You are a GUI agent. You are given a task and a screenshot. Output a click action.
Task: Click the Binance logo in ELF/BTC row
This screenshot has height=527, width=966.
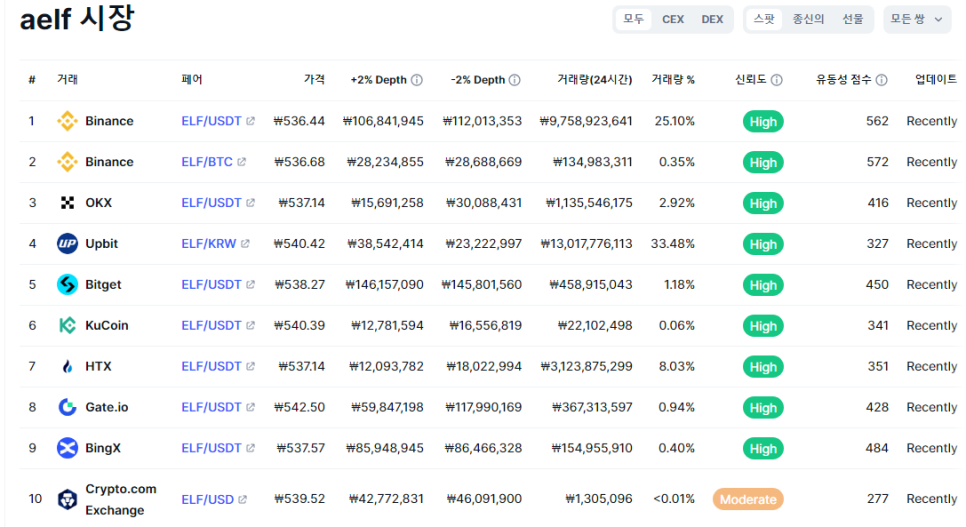click(67, 162)
